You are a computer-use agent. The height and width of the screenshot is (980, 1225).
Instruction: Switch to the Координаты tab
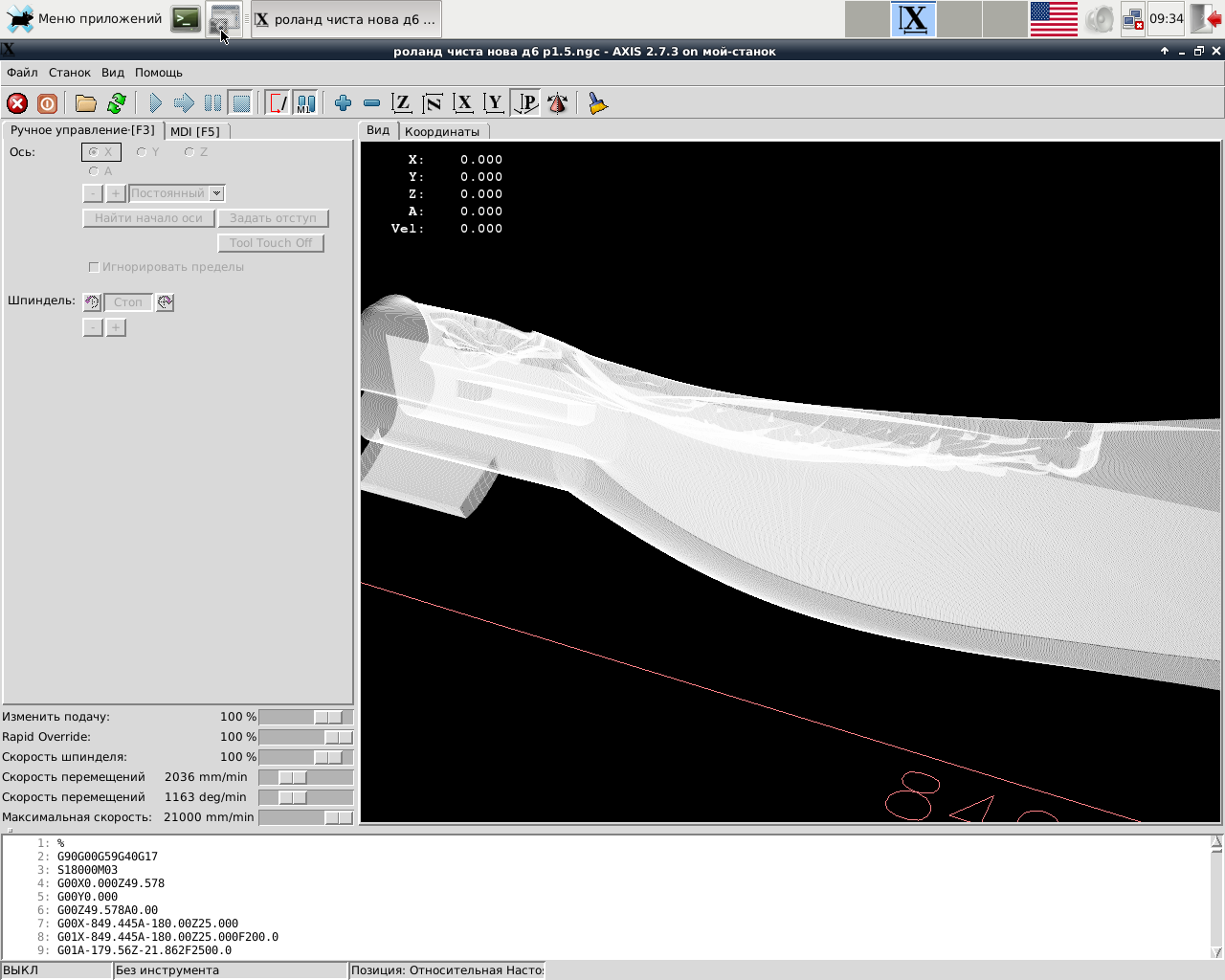(441, 131)
